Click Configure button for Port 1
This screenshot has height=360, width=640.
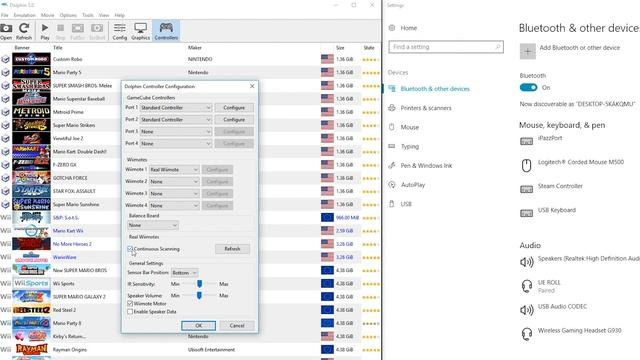234,107
